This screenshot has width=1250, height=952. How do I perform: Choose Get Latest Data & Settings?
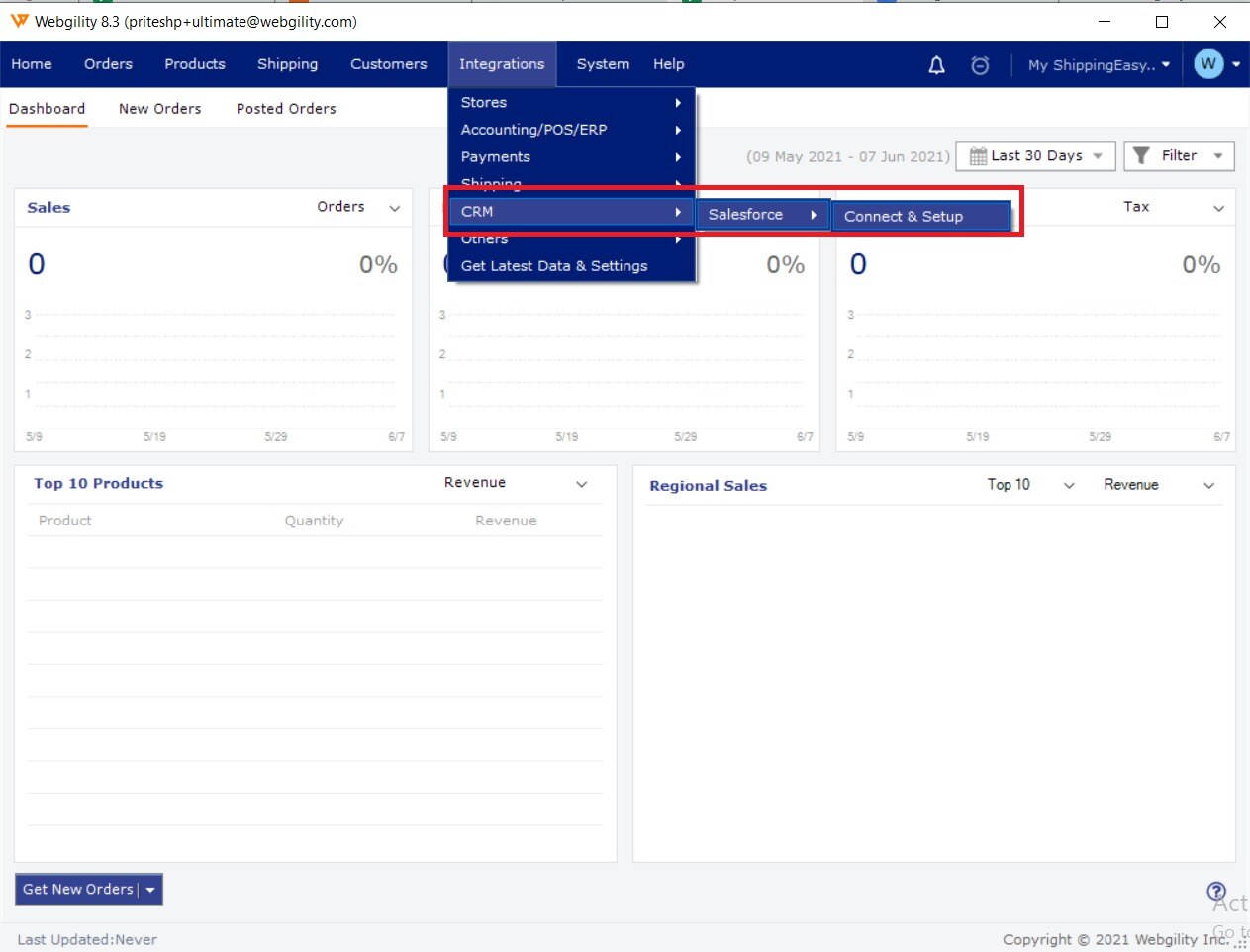(572, 266)
